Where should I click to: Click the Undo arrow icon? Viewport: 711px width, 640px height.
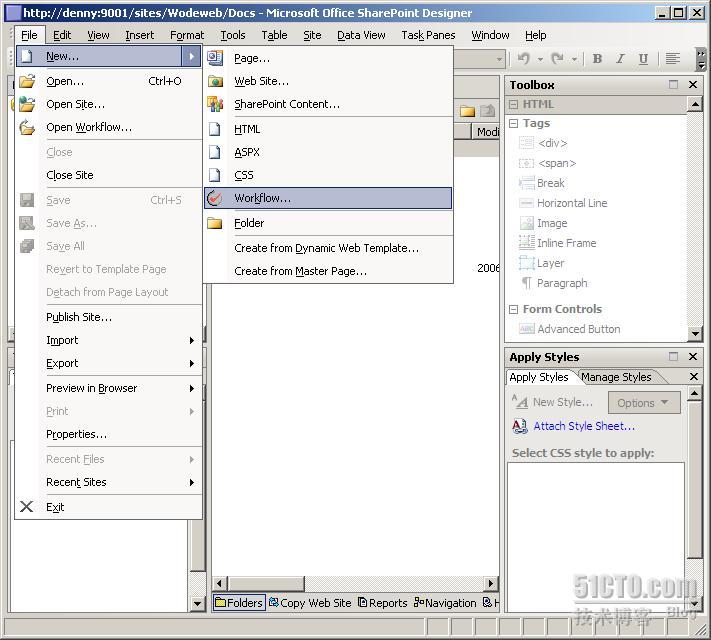(x=524, y=59)
